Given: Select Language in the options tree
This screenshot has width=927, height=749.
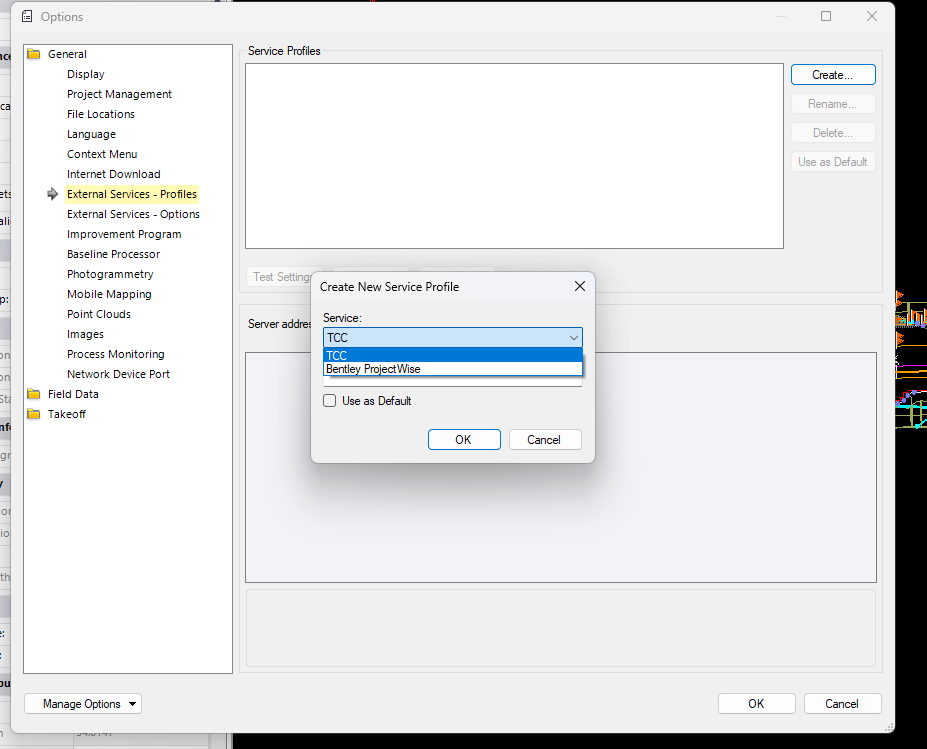Looking at the screenshot, I should [92, 134].
